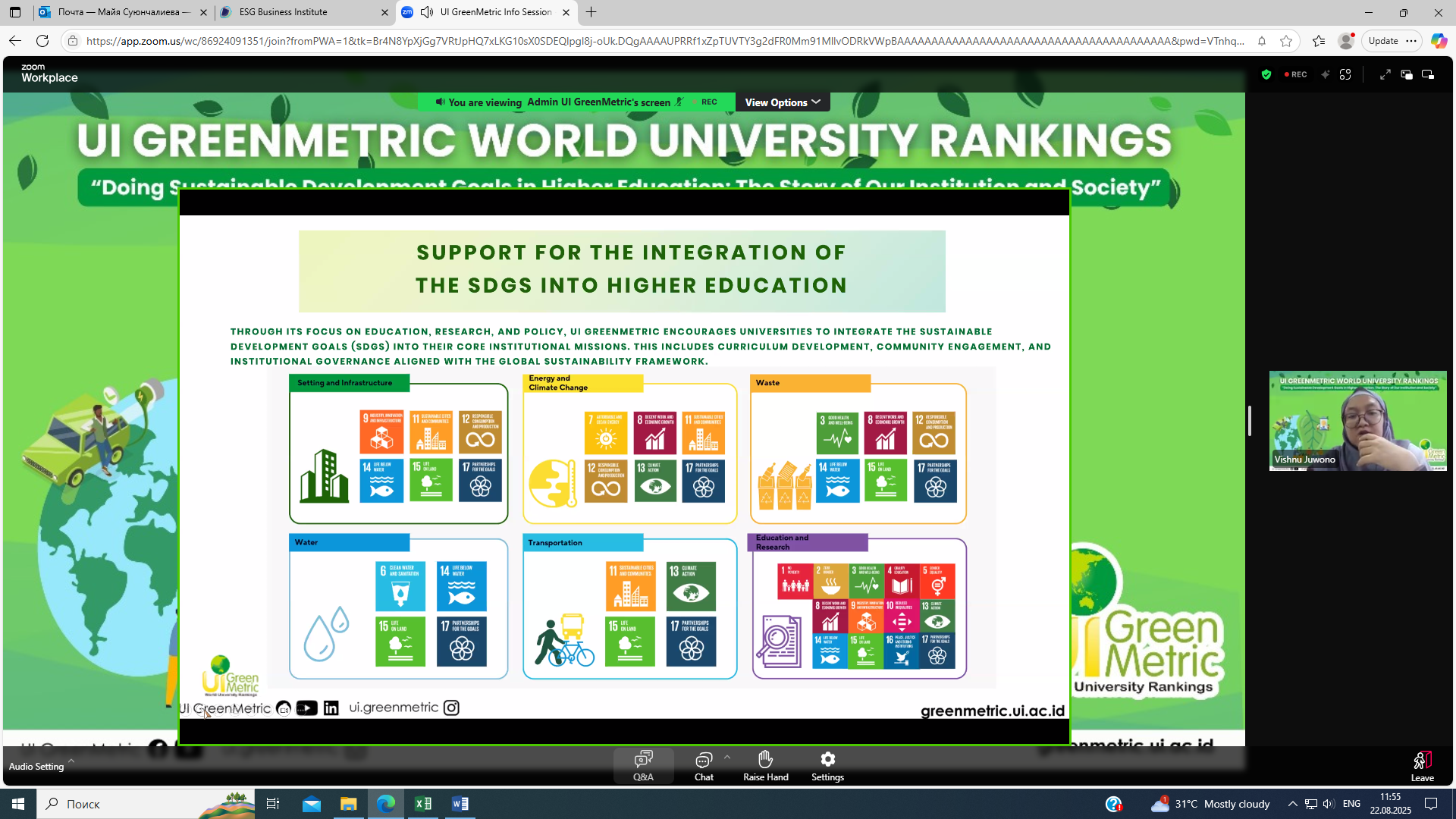Open File Explorer from taskbar
The width and height of the screenshot is (1456, 819).
tap(348, 804)
